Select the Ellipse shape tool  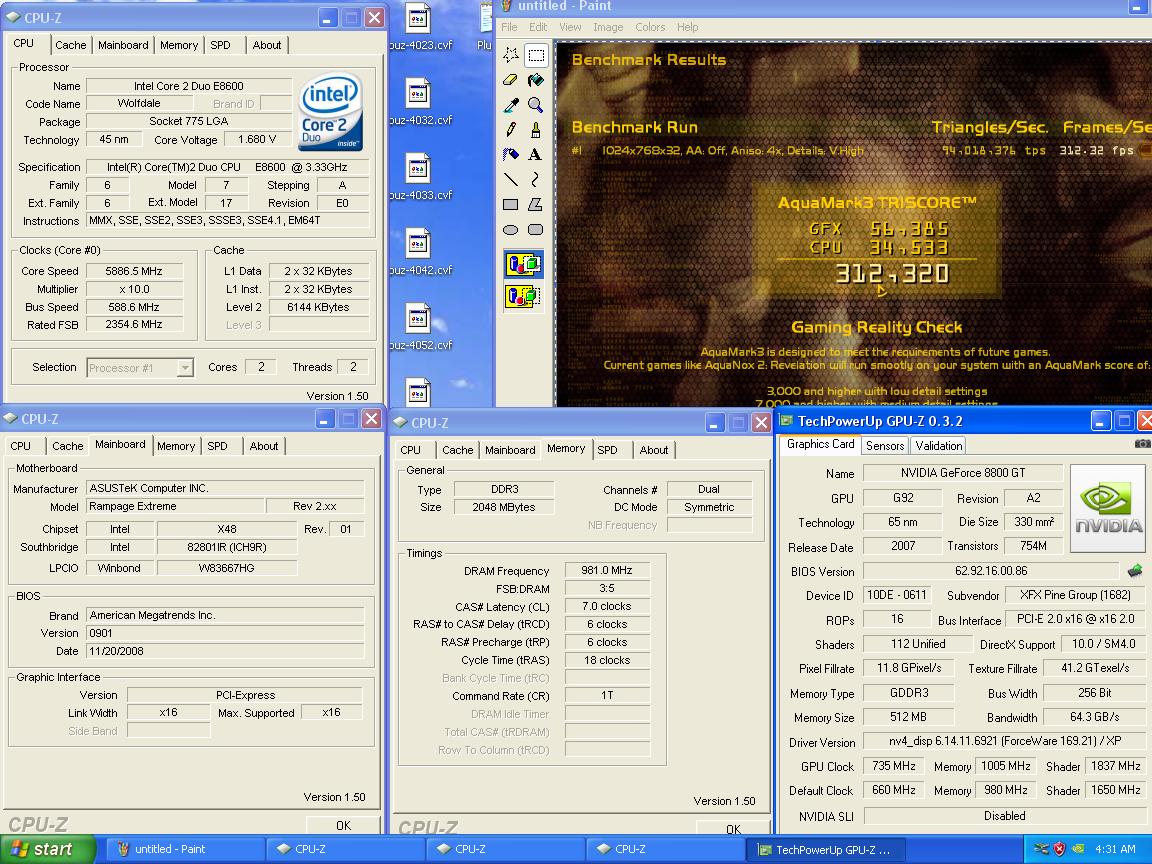[x=511, y=229]
